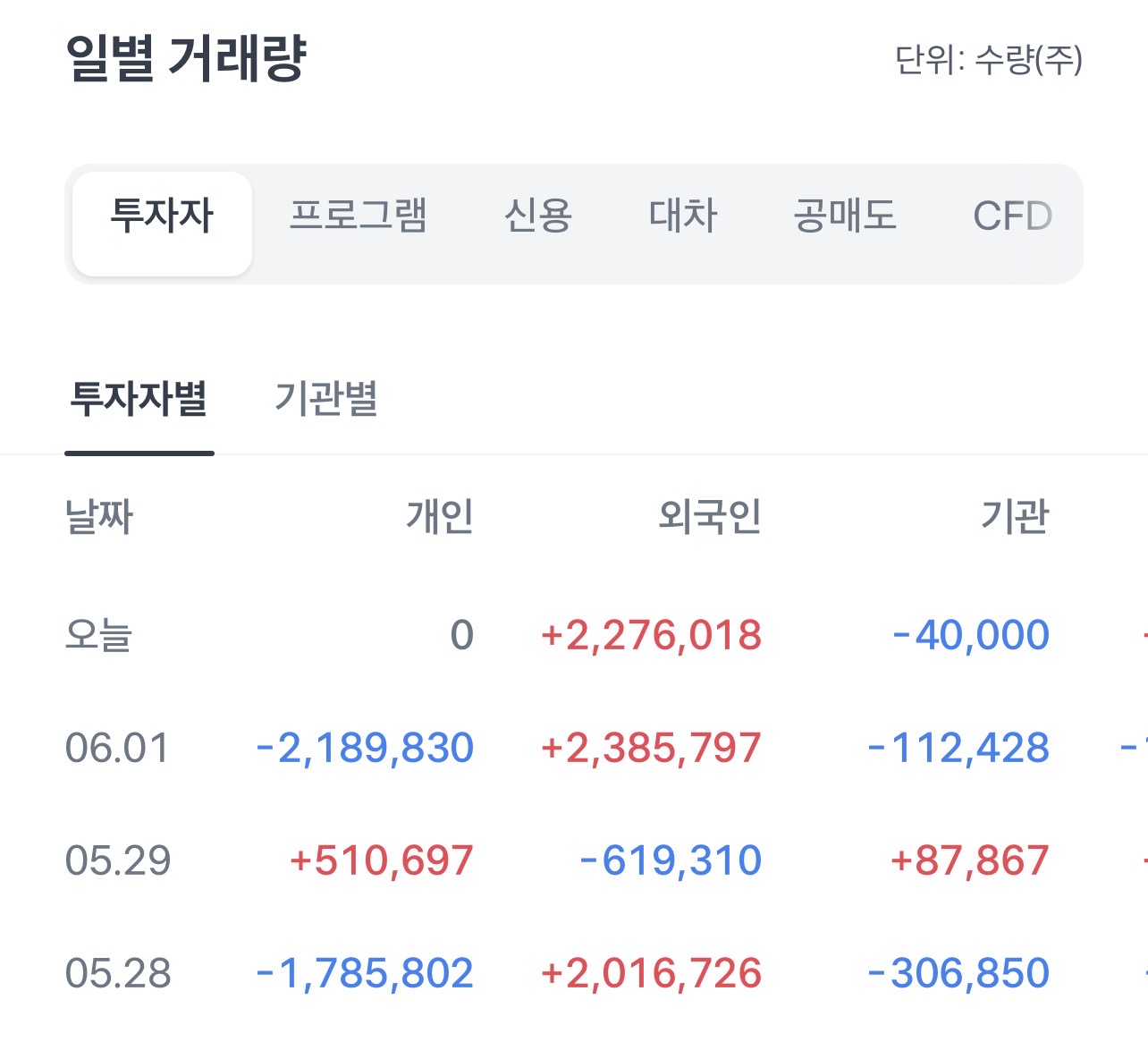This screenshot has width=1148, height=1042.
Task: Click the foreign value +2,276,018
Action: coord(651,635)
